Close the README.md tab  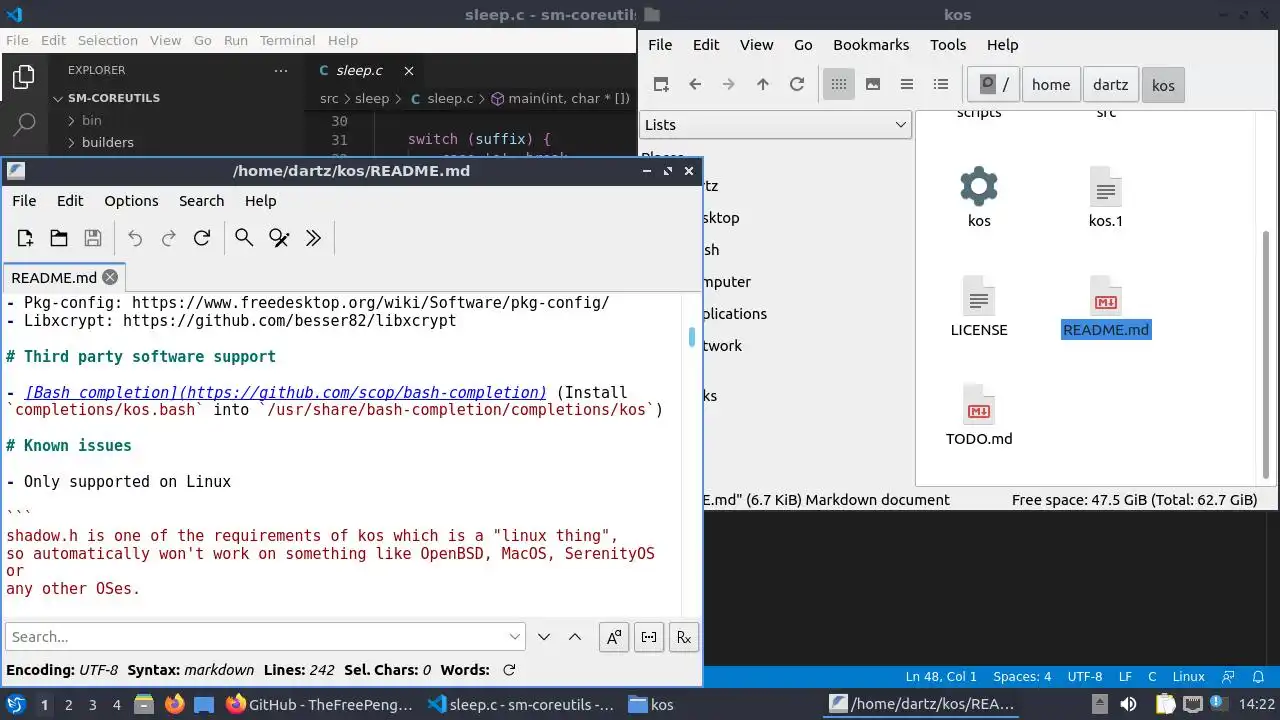[110, 278]
